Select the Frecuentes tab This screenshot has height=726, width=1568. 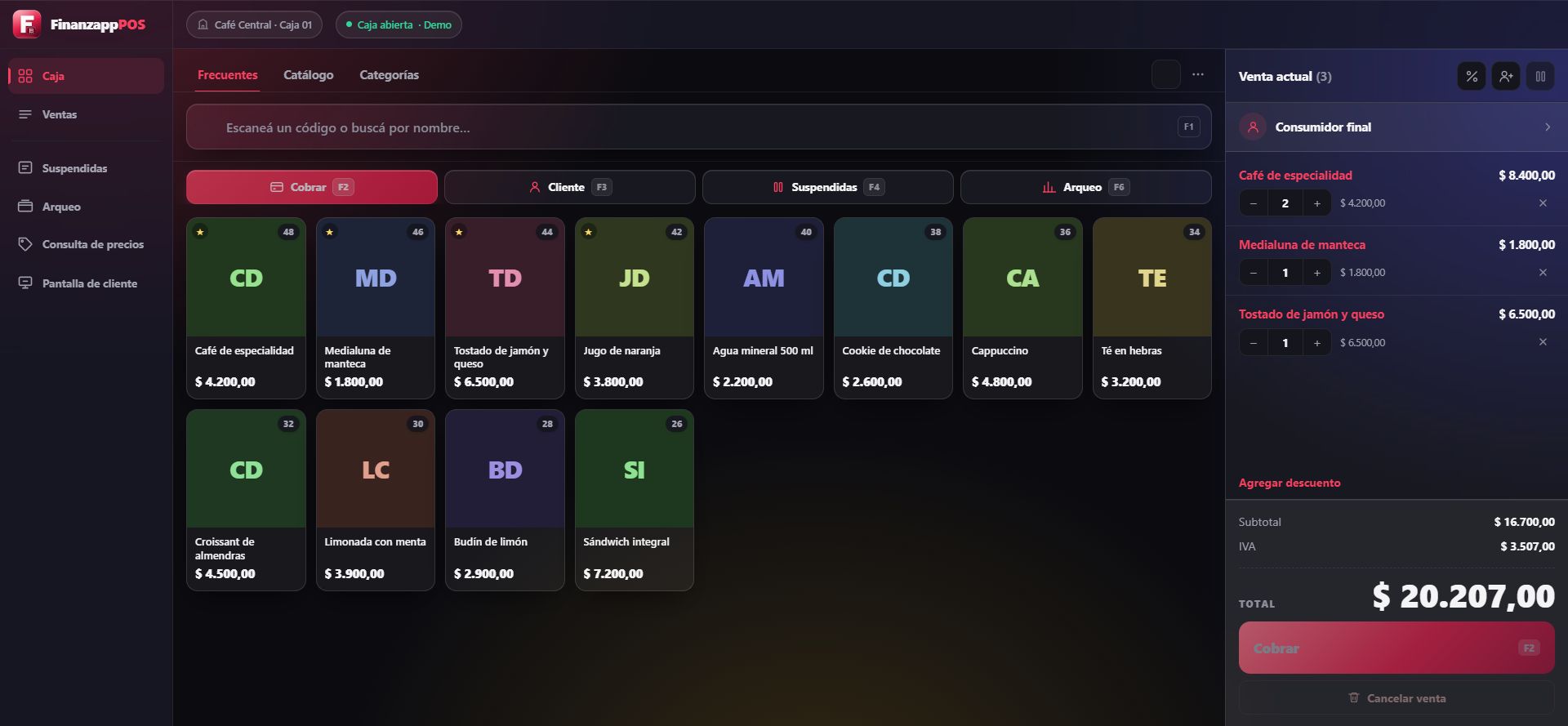[228, 75]
